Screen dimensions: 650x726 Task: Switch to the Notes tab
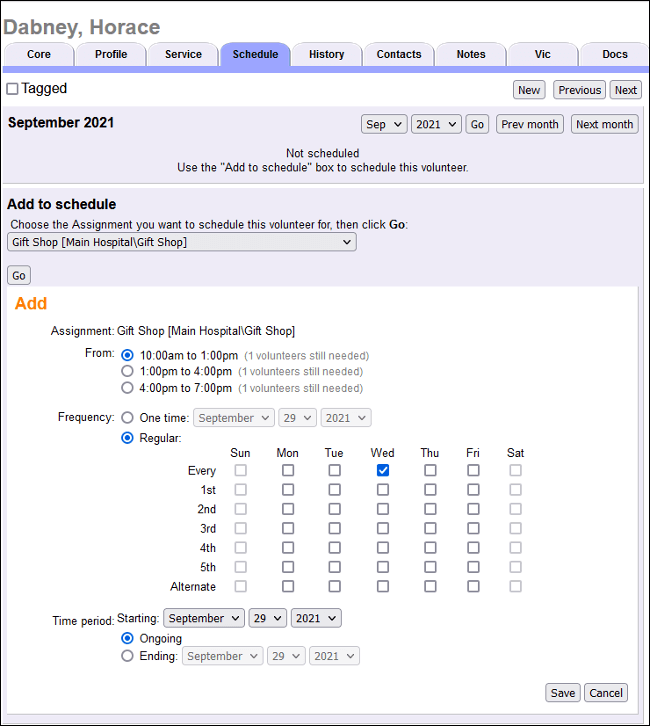471,55
